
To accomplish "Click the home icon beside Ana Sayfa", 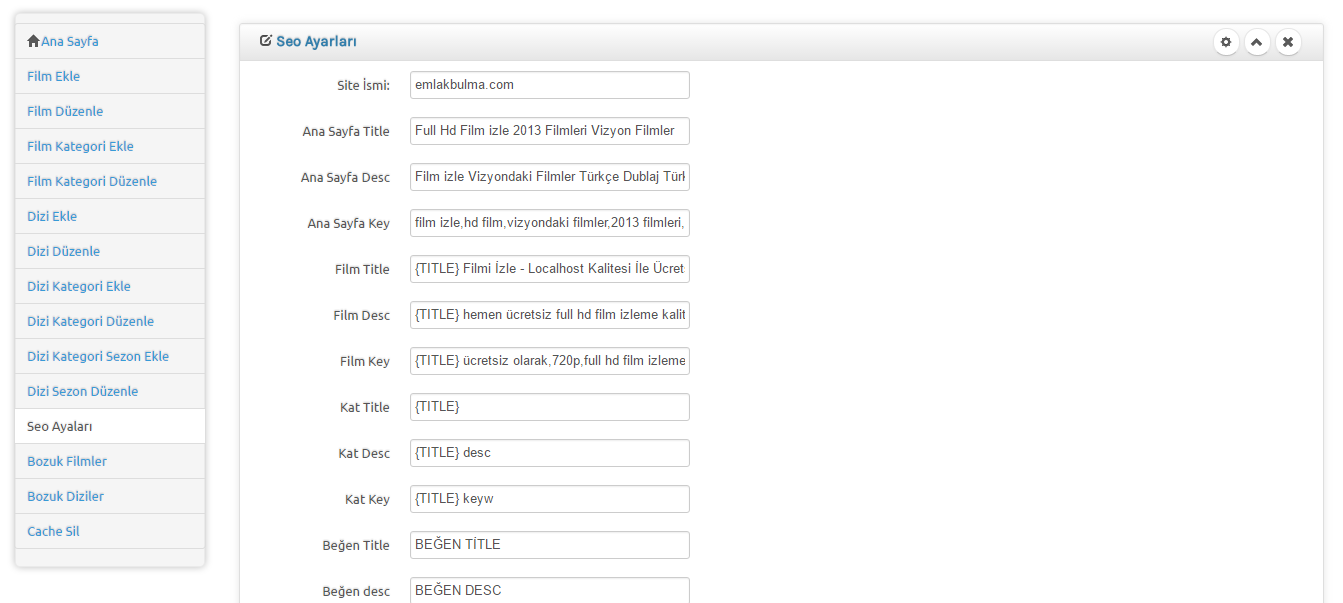I will pyautogui.click(x=33, y=41).
